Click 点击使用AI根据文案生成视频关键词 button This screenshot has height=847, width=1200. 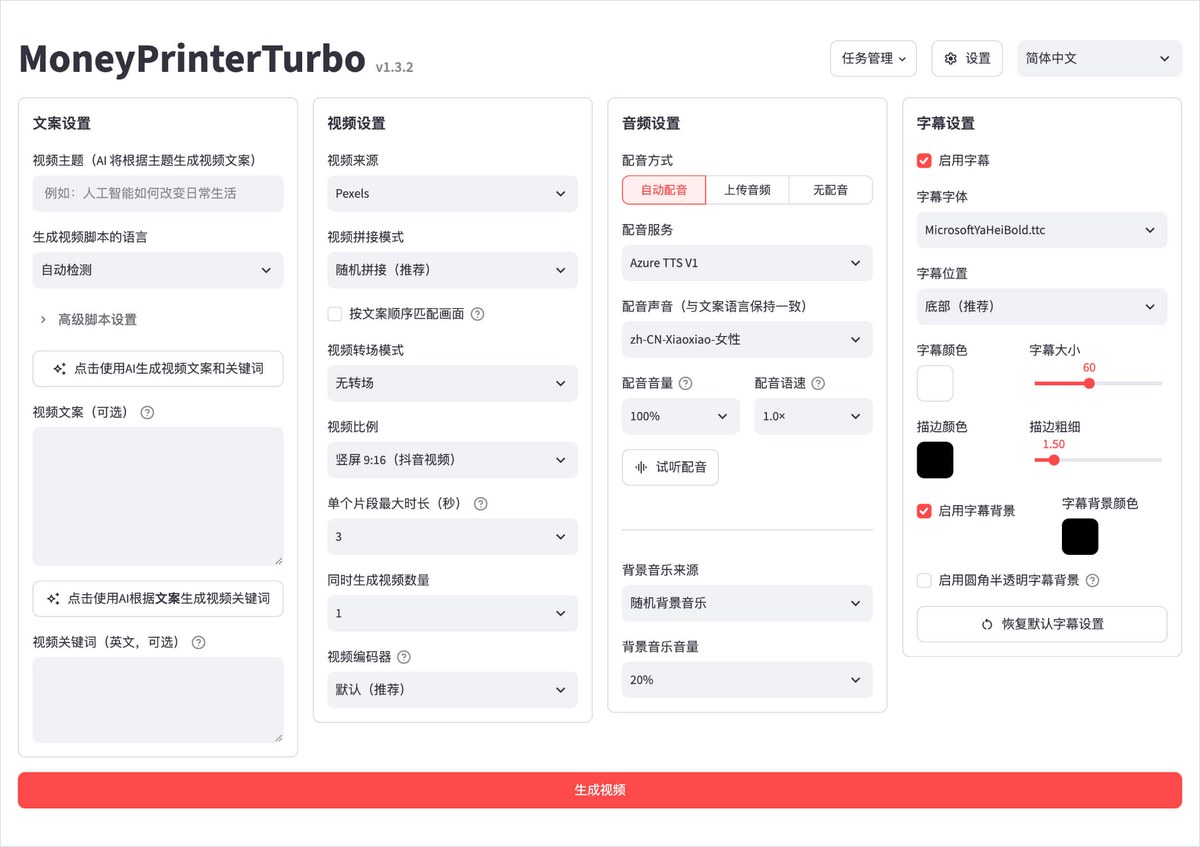pos(158,598)
